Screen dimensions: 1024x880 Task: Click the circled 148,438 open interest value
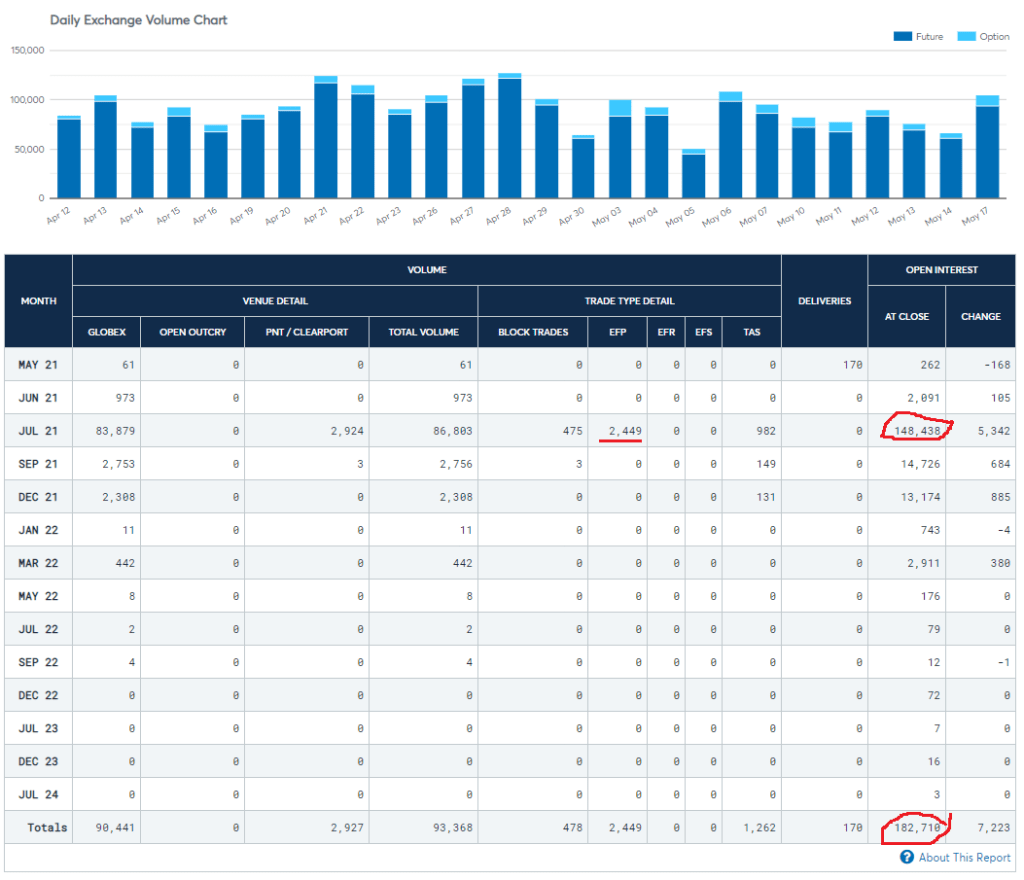[x=915, y=431]
